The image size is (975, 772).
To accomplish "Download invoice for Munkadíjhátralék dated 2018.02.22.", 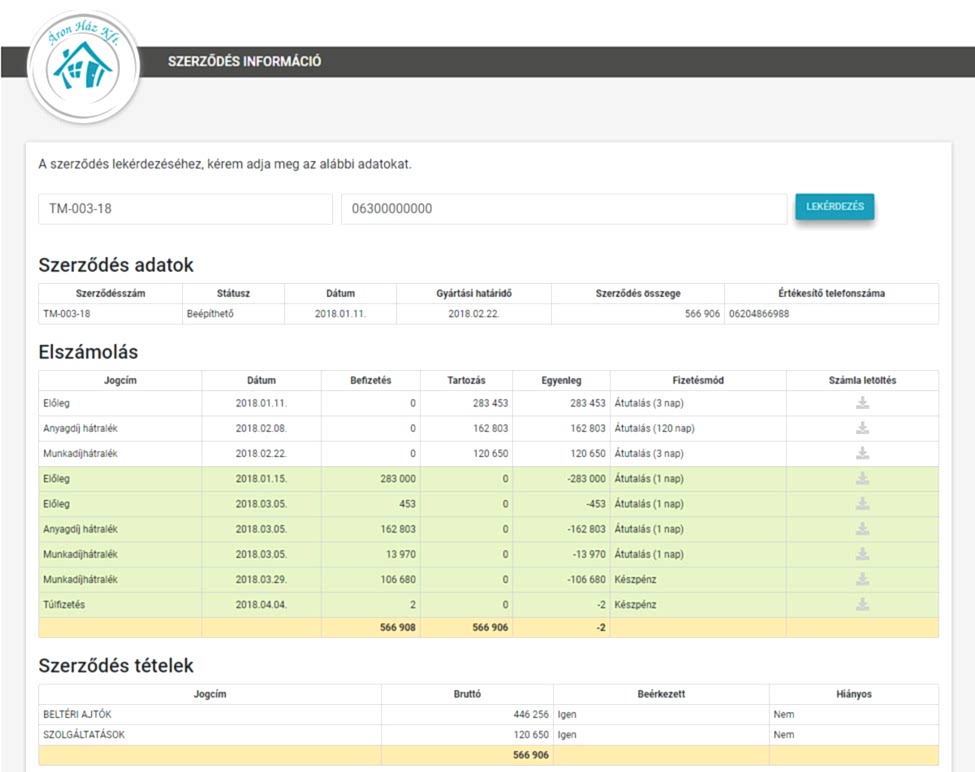I will (x=862, y=453).
